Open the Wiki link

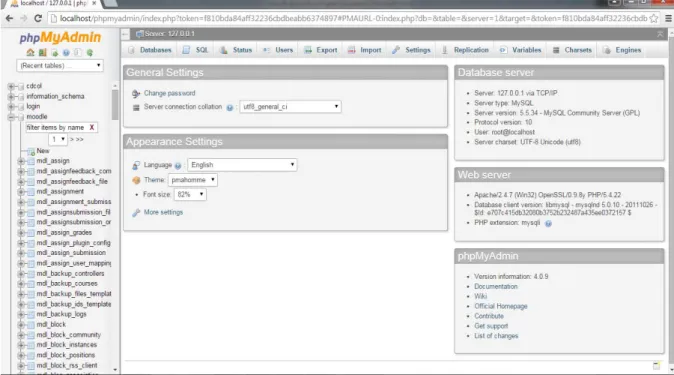pyautogui.click(x=481, y=296)
